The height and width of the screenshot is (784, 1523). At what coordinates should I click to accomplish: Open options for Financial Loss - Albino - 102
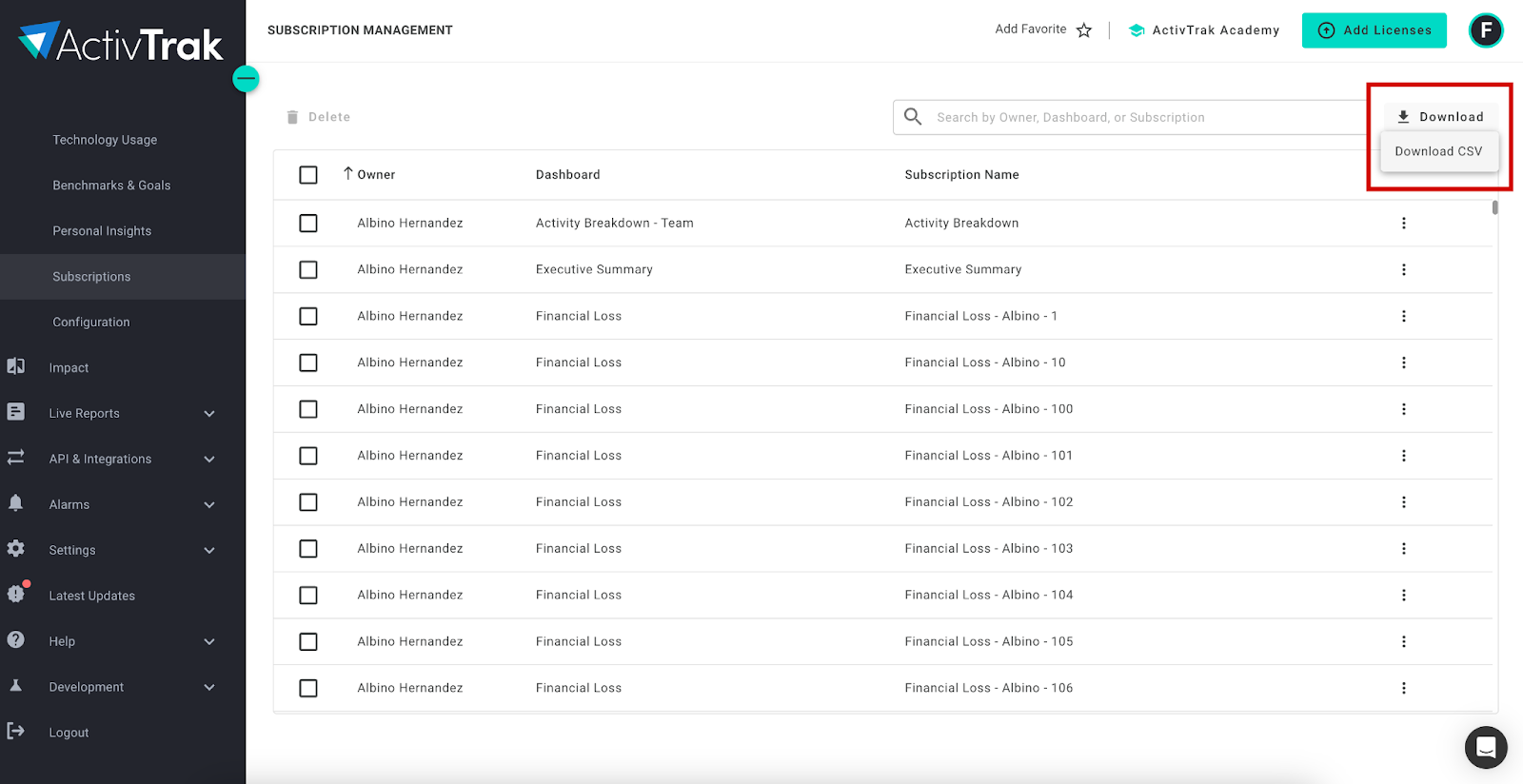[x=1403, y=502]
